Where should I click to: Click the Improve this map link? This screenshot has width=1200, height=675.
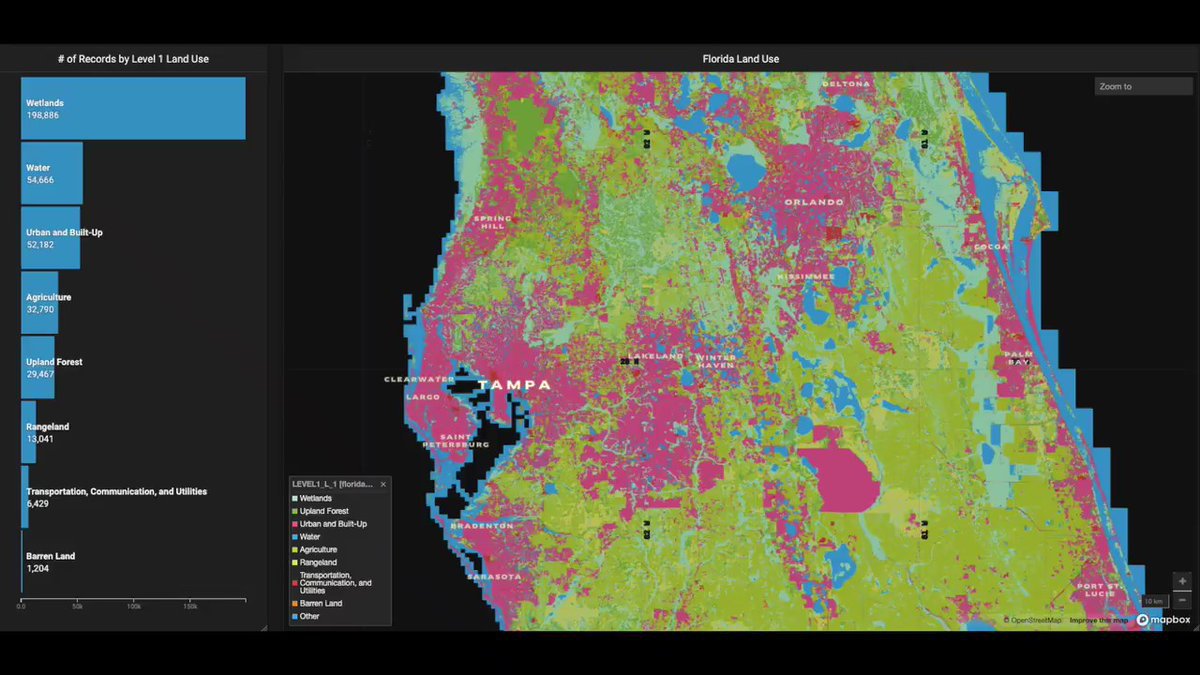point(1098,621)
